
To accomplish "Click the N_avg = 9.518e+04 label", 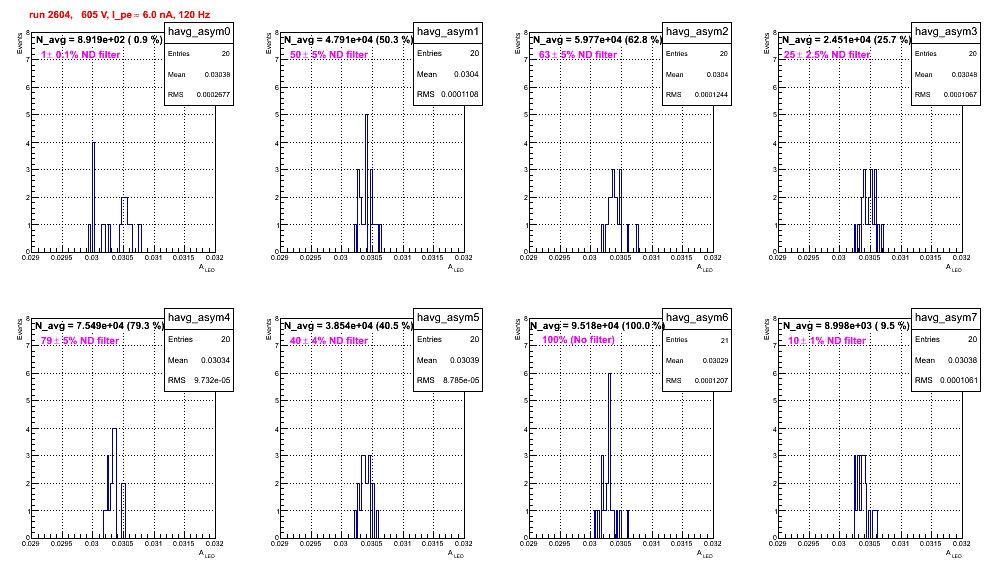I will pyautogui.click(x=596, y=325).
